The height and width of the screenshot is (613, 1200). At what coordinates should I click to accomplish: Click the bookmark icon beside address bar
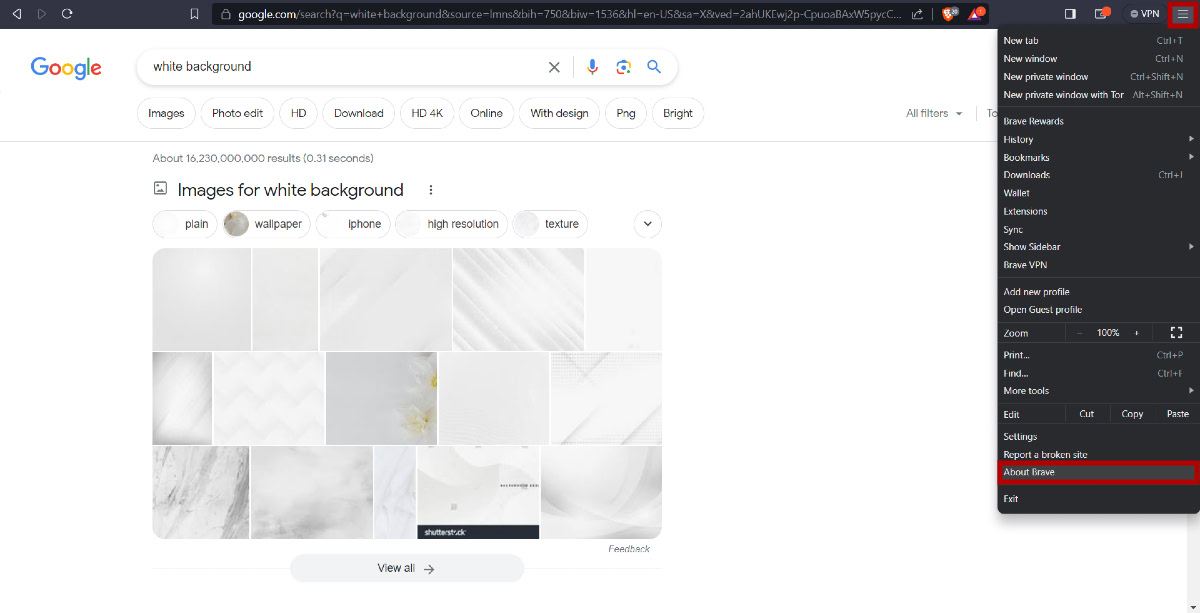pos(194,14)
